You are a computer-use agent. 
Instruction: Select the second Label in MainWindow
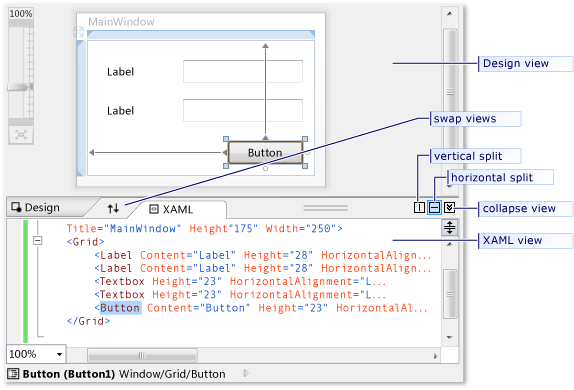coord(120,111)
